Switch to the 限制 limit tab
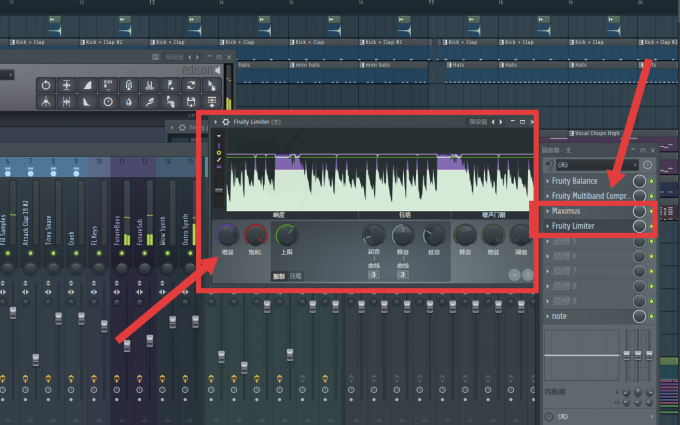The width and height of the screenshot is (680, 425). [x=279, y=276]
